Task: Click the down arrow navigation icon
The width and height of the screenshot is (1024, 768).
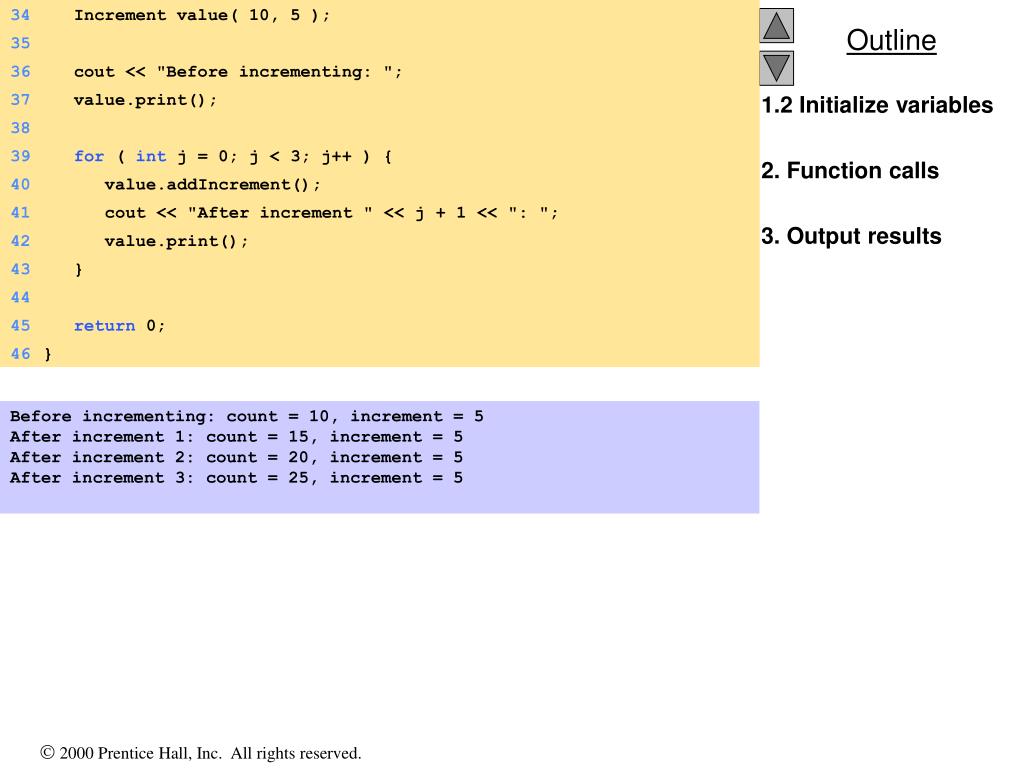Action: pyautogui.click(x=776, y=68)
